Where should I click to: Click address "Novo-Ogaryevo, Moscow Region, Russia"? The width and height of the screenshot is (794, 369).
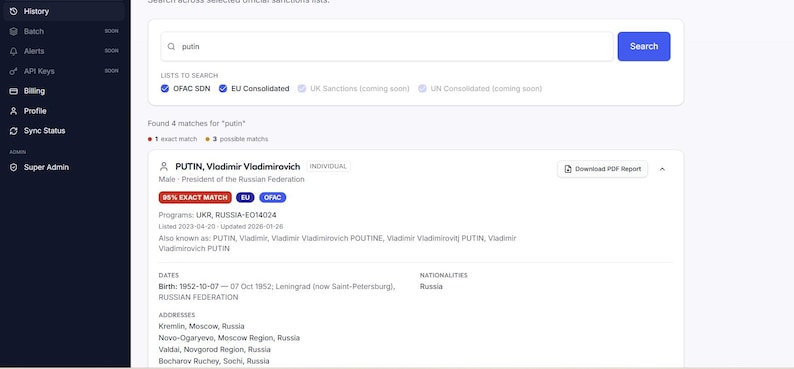point(229,338)
